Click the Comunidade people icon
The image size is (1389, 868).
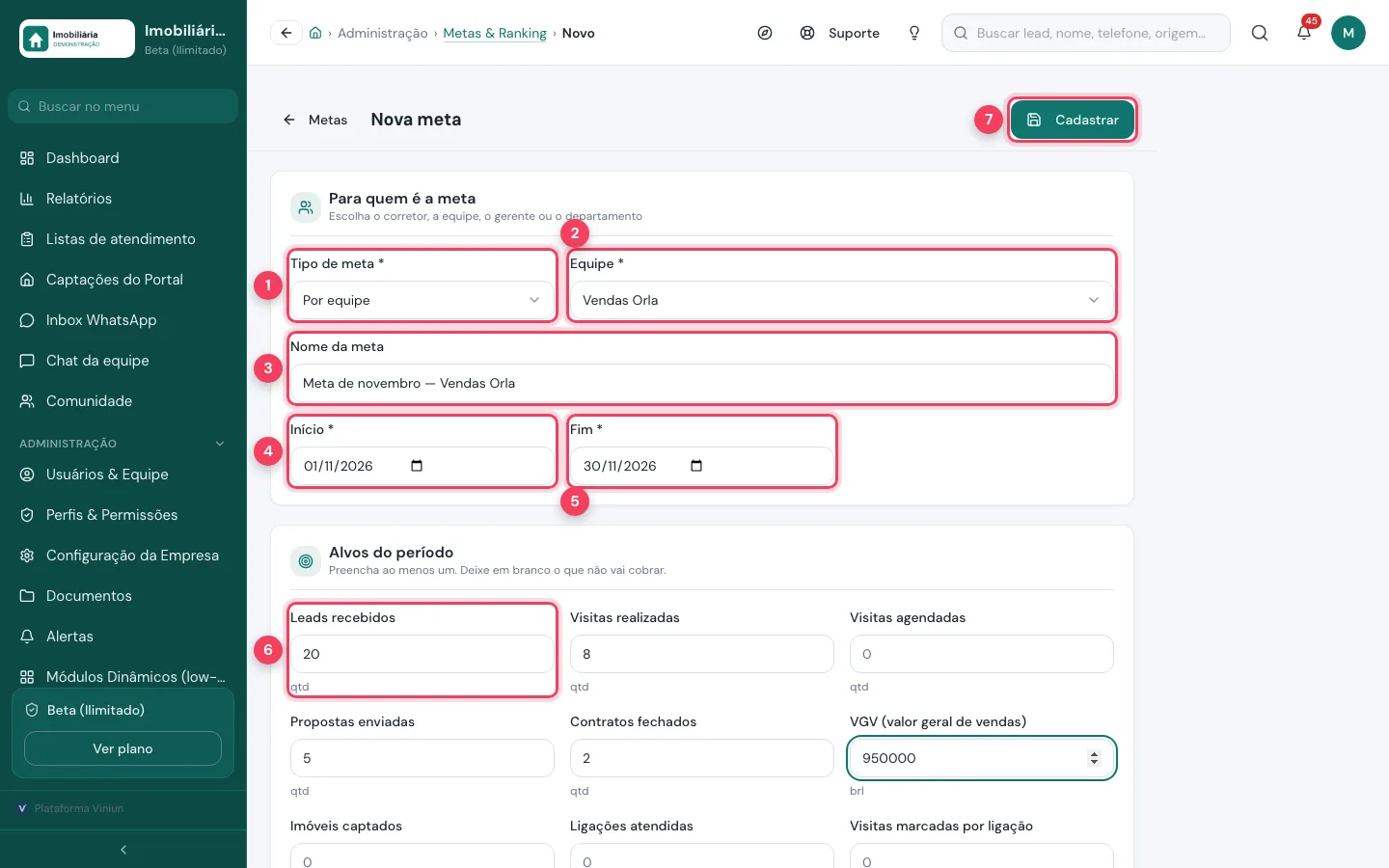[x=27, y=401]
